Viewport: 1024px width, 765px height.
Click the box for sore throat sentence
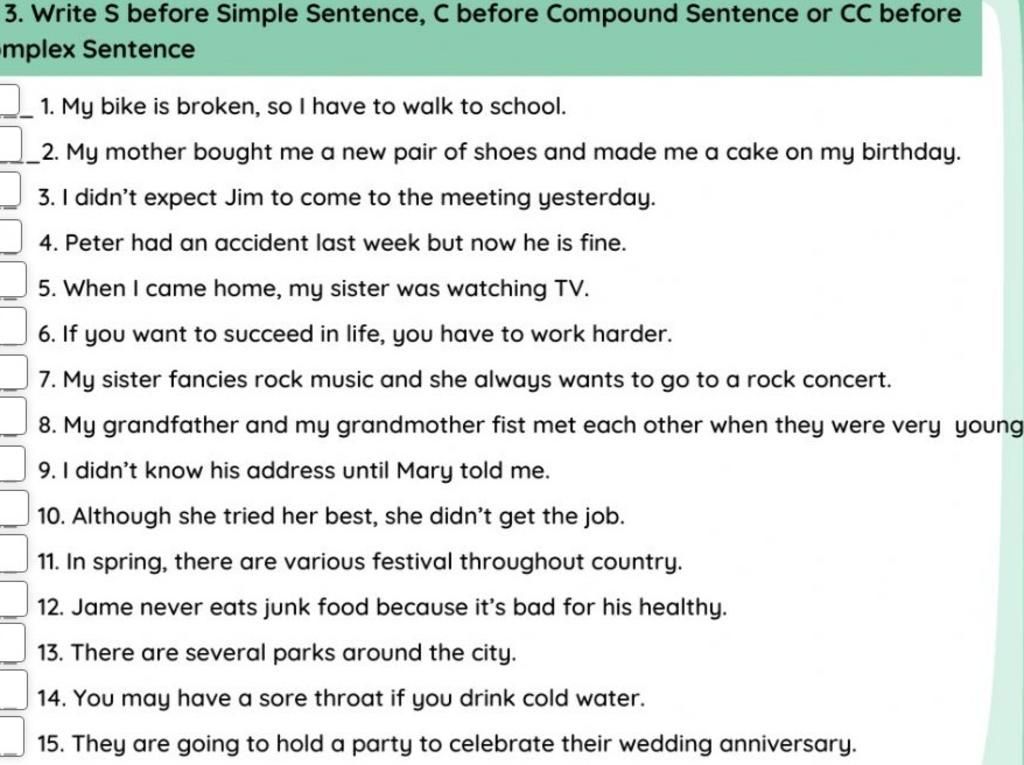click(13, 690)
